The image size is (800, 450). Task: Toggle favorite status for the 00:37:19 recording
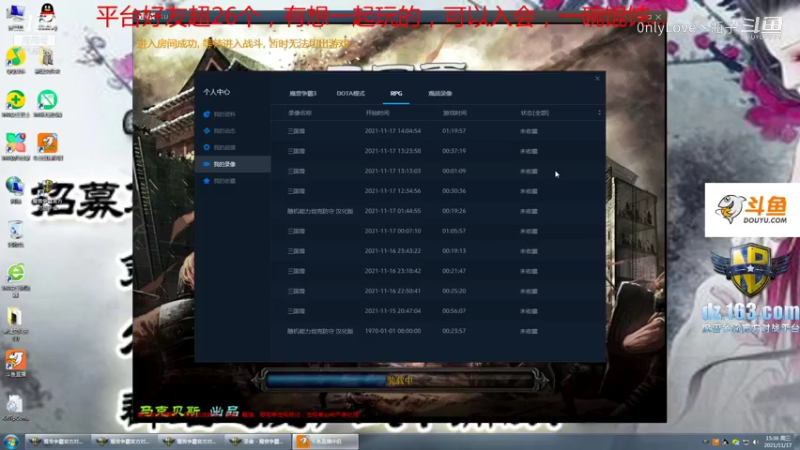click(x=529, y=151)
